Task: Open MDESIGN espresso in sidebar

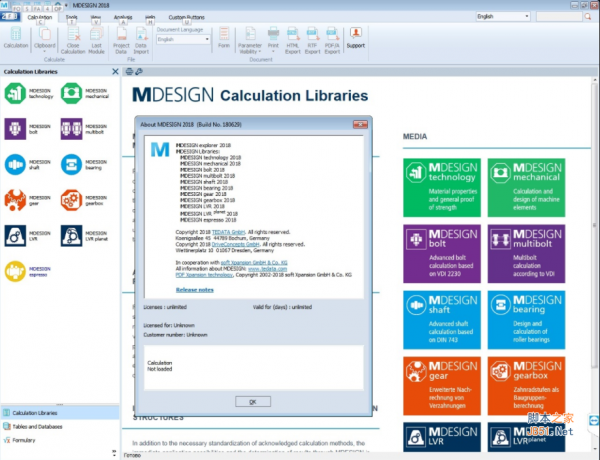Action: pyautogui.click(x=15, y=270)
